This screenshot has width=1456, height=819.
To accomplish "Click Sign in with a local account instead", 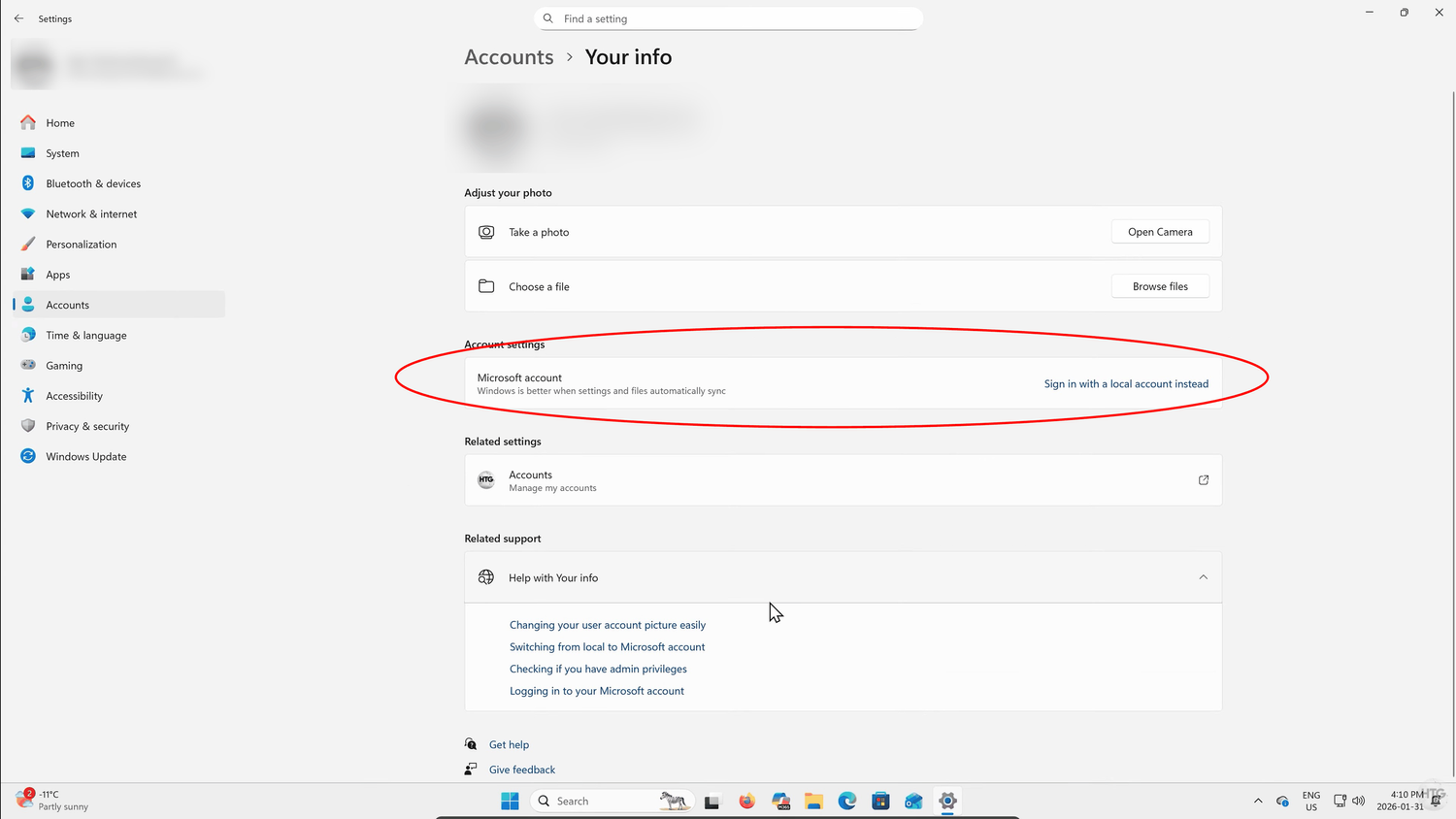I will (1126, 384).
